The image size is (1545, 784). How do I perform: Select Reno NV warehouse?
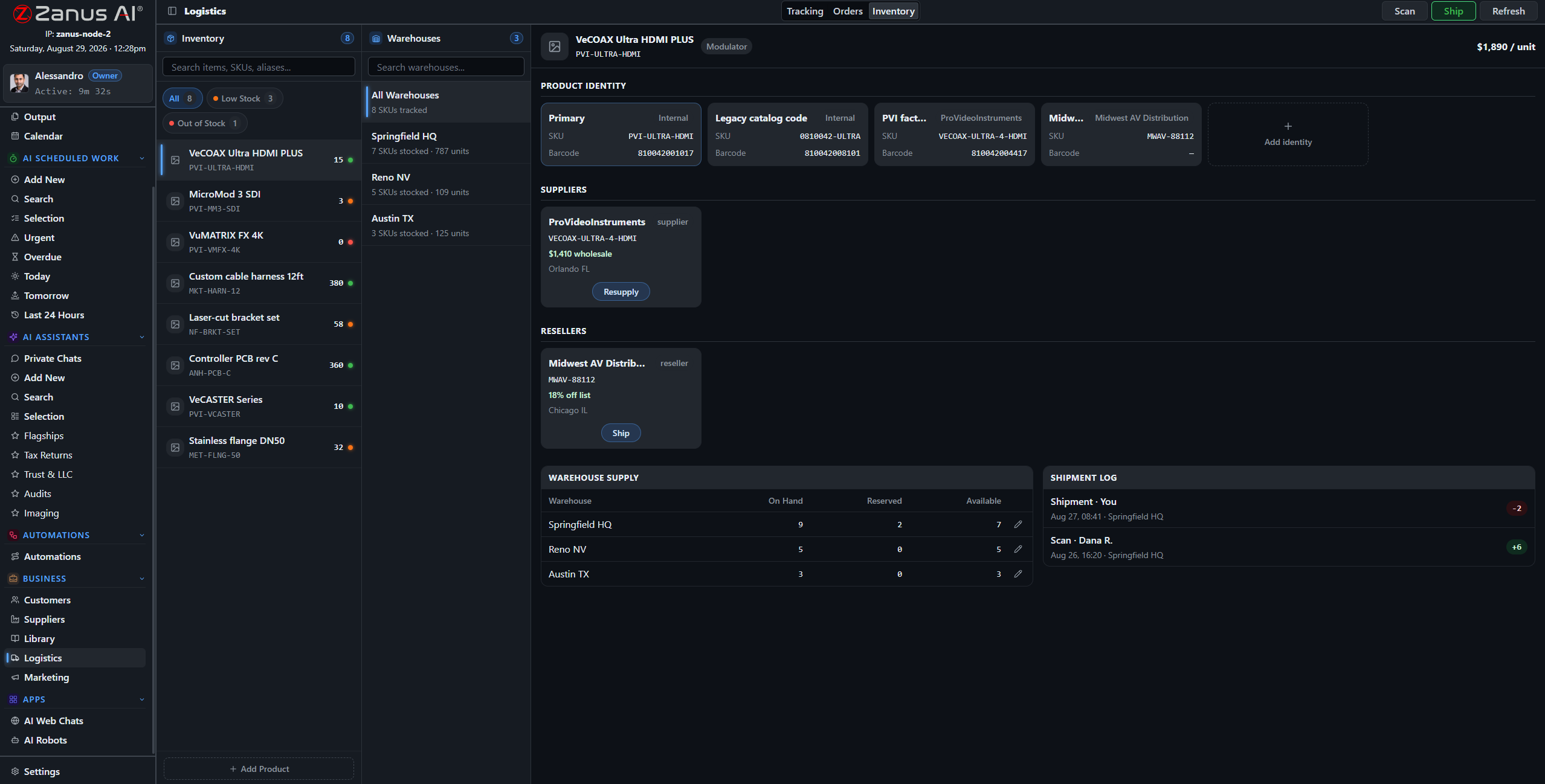click(447, 184)
